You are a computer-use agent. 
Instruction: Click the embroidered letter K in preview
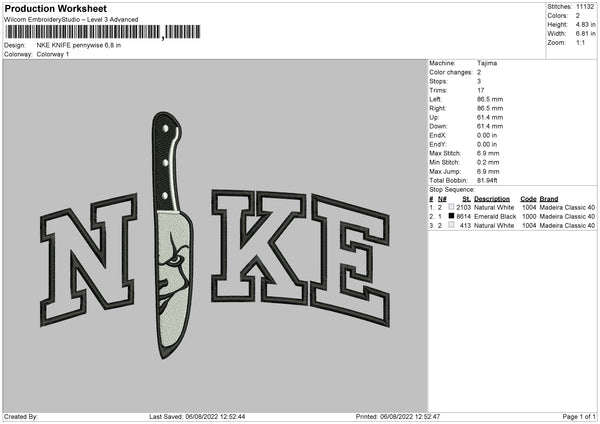tap(259, 247)
